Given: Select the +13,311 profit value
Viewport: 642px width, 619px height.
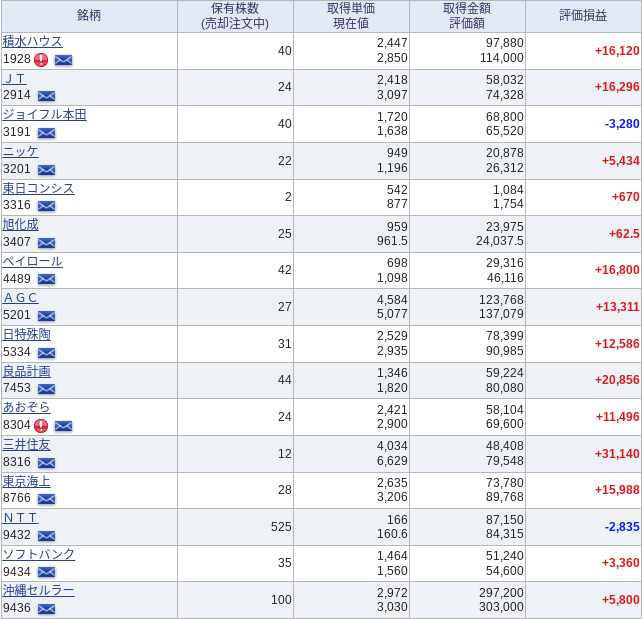Looking at the screenshot, I should point(617,307).
